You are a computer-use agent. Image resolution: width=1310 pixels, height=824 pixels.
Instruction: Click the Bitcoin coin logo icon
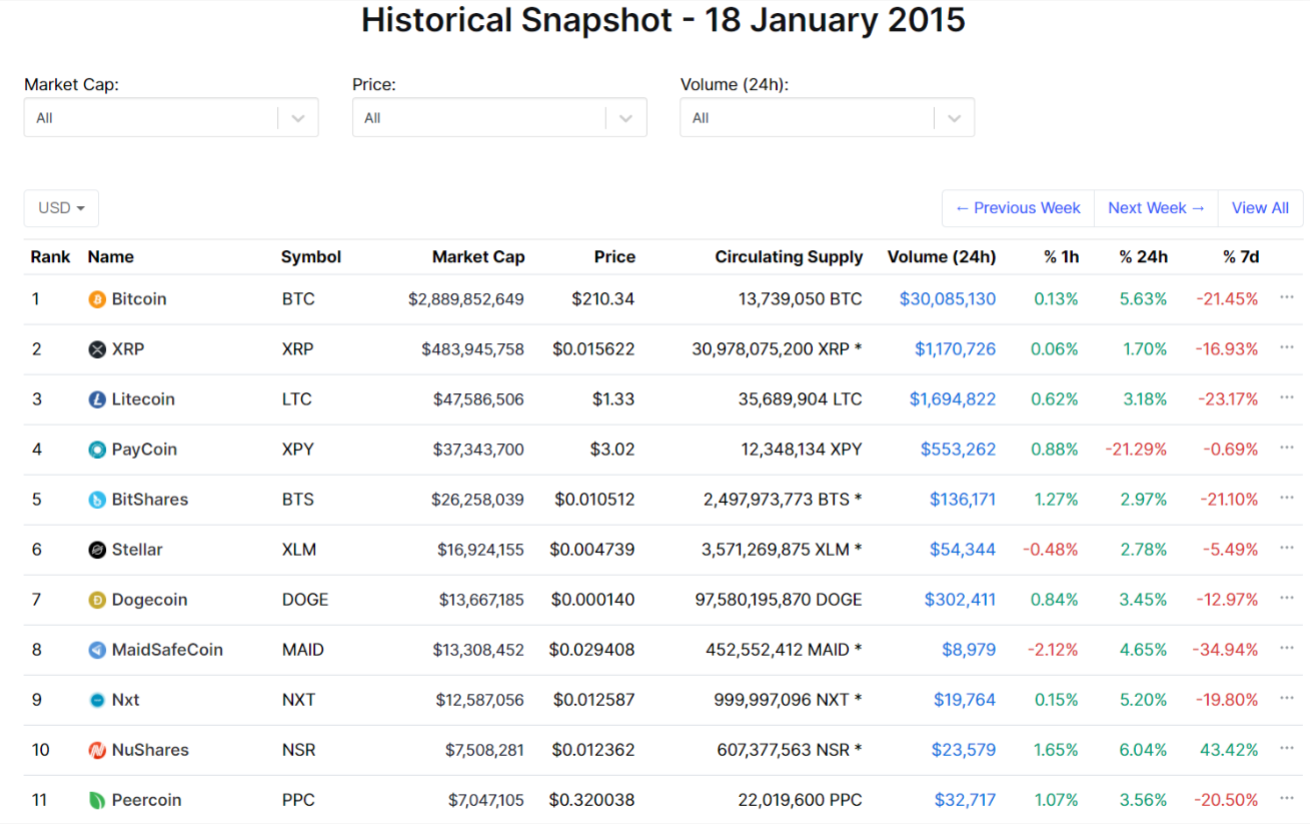[x=97, y=299]
